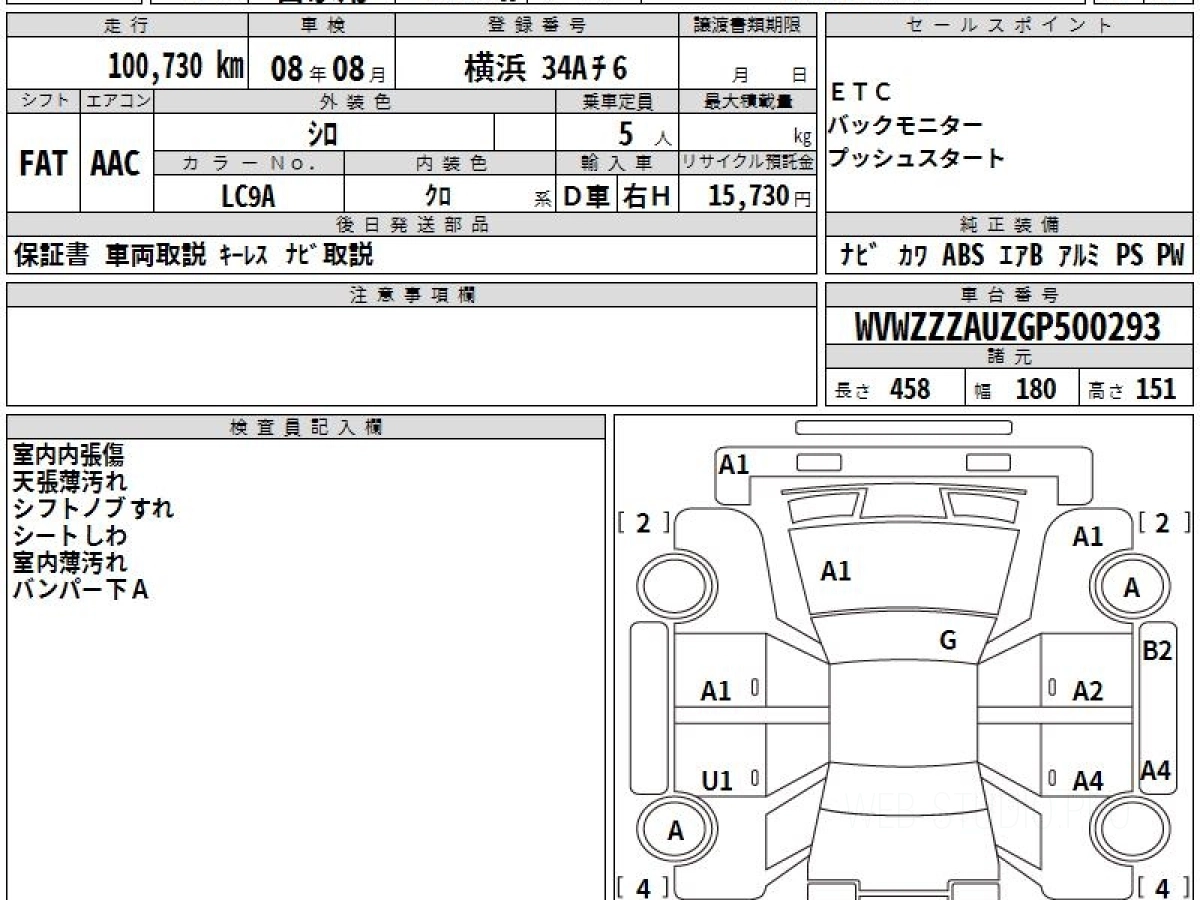The width and height of the screenshot is (1200, 900).
Task: Select the FAT shift value
Action: point(43,165)
